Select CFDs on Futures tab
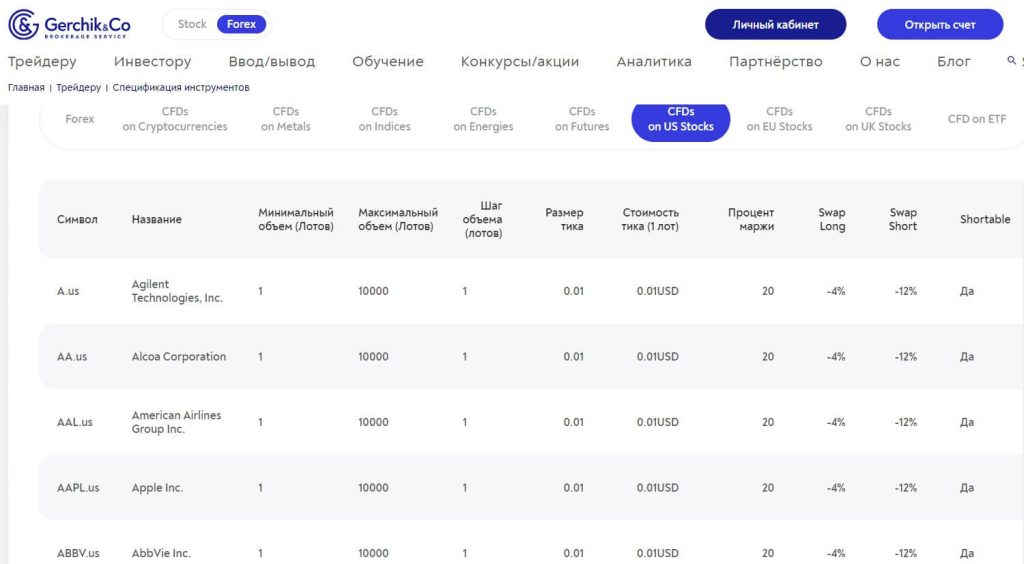 pos(582,119)
